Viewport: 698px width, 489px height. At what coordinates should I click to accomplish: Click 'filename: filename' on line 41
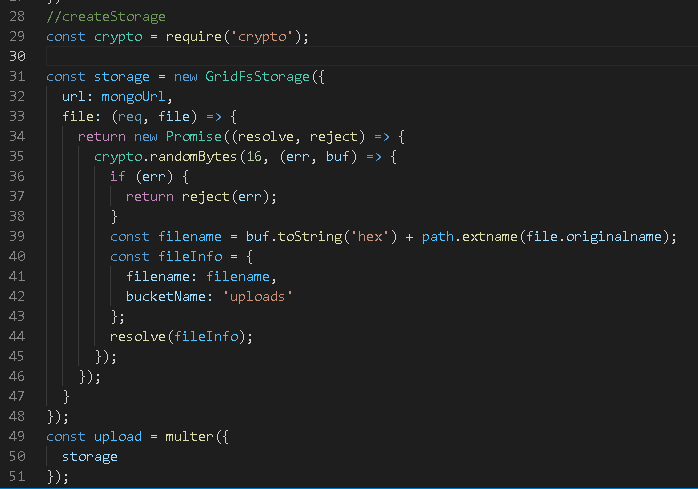tap(198, 277)
